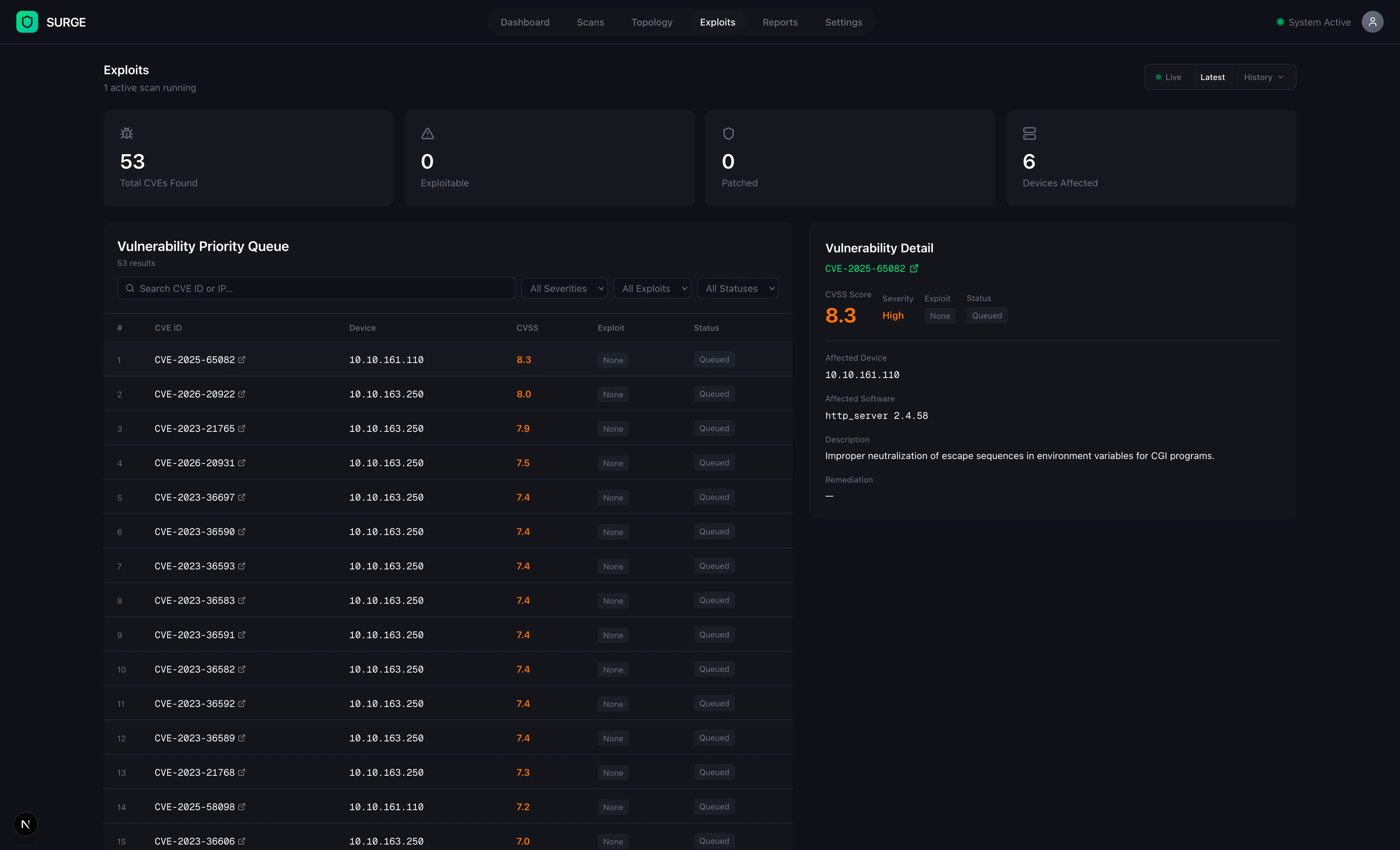Click Queued badge in row CVE-2023-36697
This screenshot has height=850, width=1400.
[x=714, y=497]
